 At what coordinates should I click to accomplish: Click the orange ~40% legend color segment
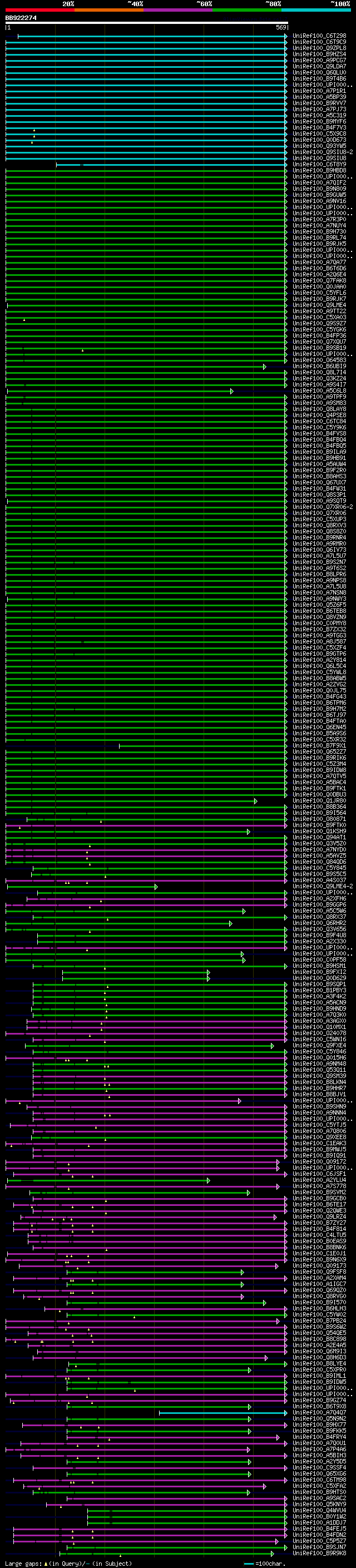pos(109,10)
